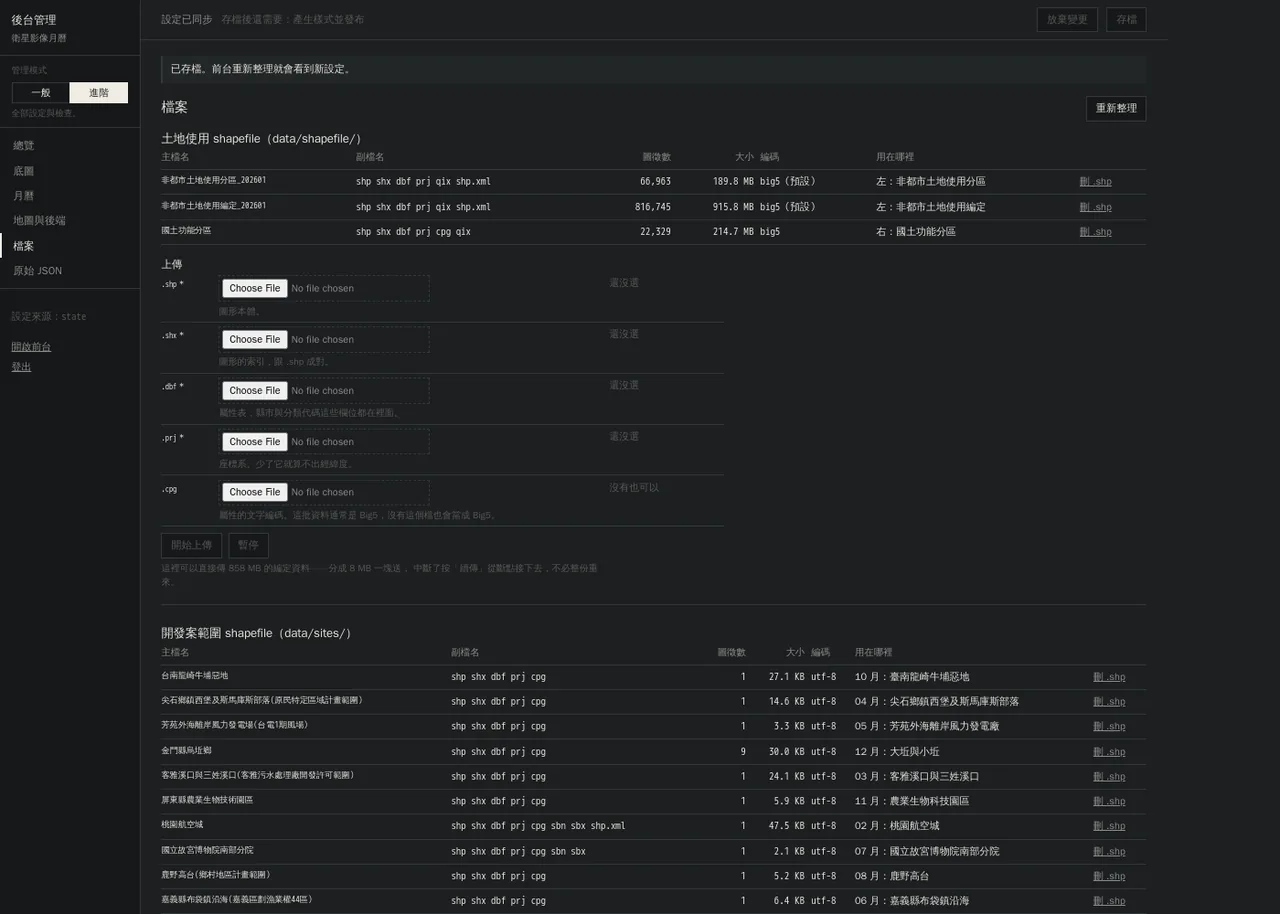Delete the 國立故宮博物院南部分院 site shapefile
The height and width of the screenshot is (914, 1280).
point(1109,851)
